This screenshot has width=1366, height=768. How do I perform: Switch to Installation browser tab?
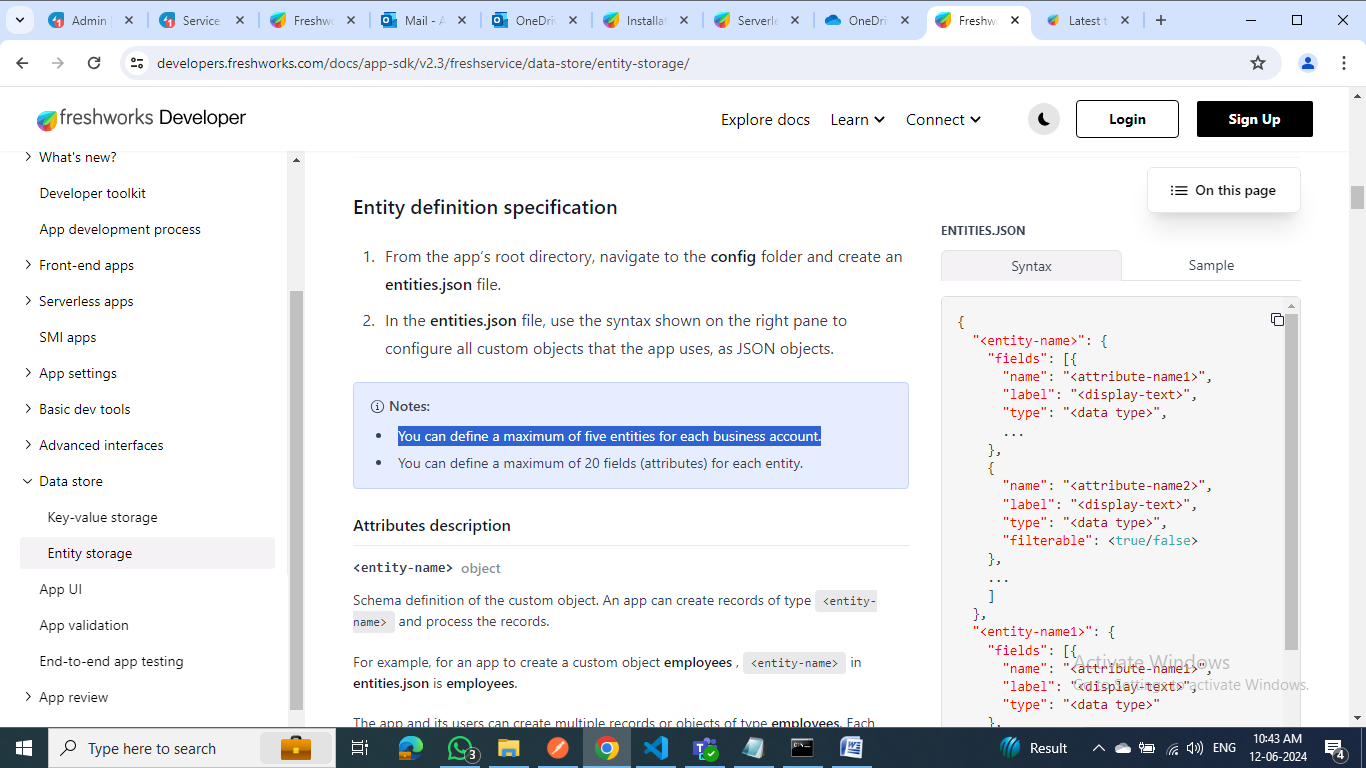(645, 20)
